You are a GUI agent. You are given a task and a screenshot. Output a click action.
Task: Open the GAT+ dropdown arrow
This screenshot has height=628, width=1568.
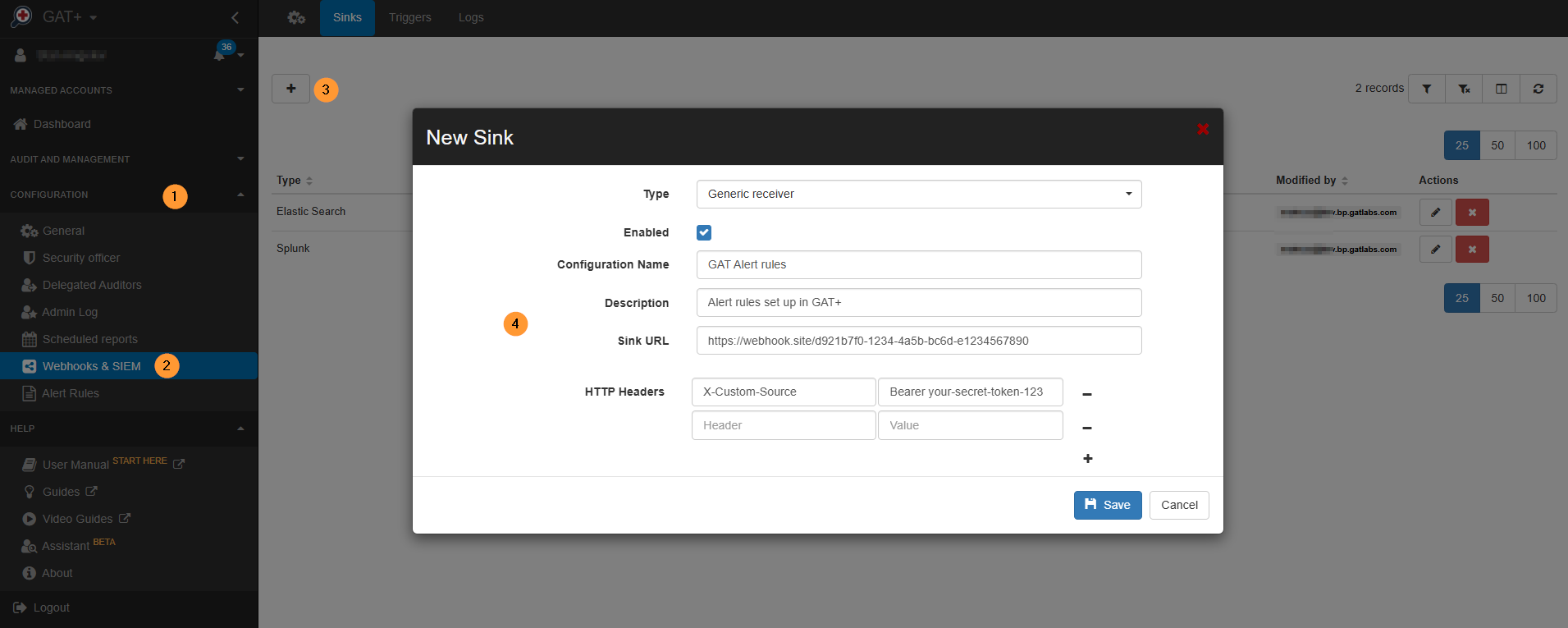93,17
